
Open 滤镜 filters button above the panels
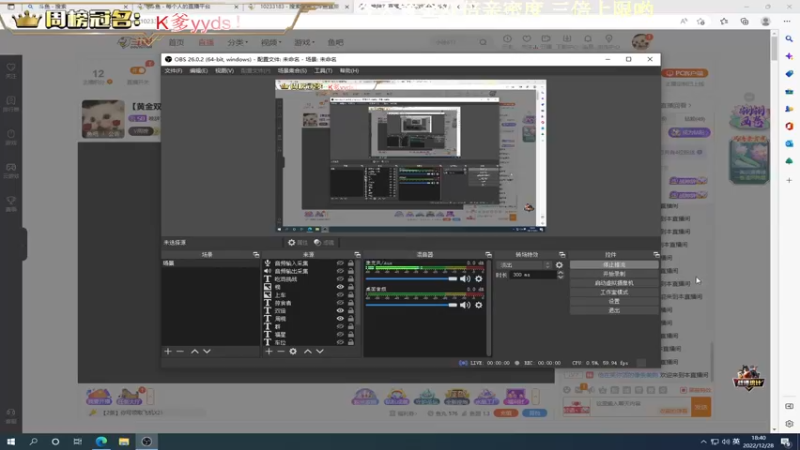324,243
